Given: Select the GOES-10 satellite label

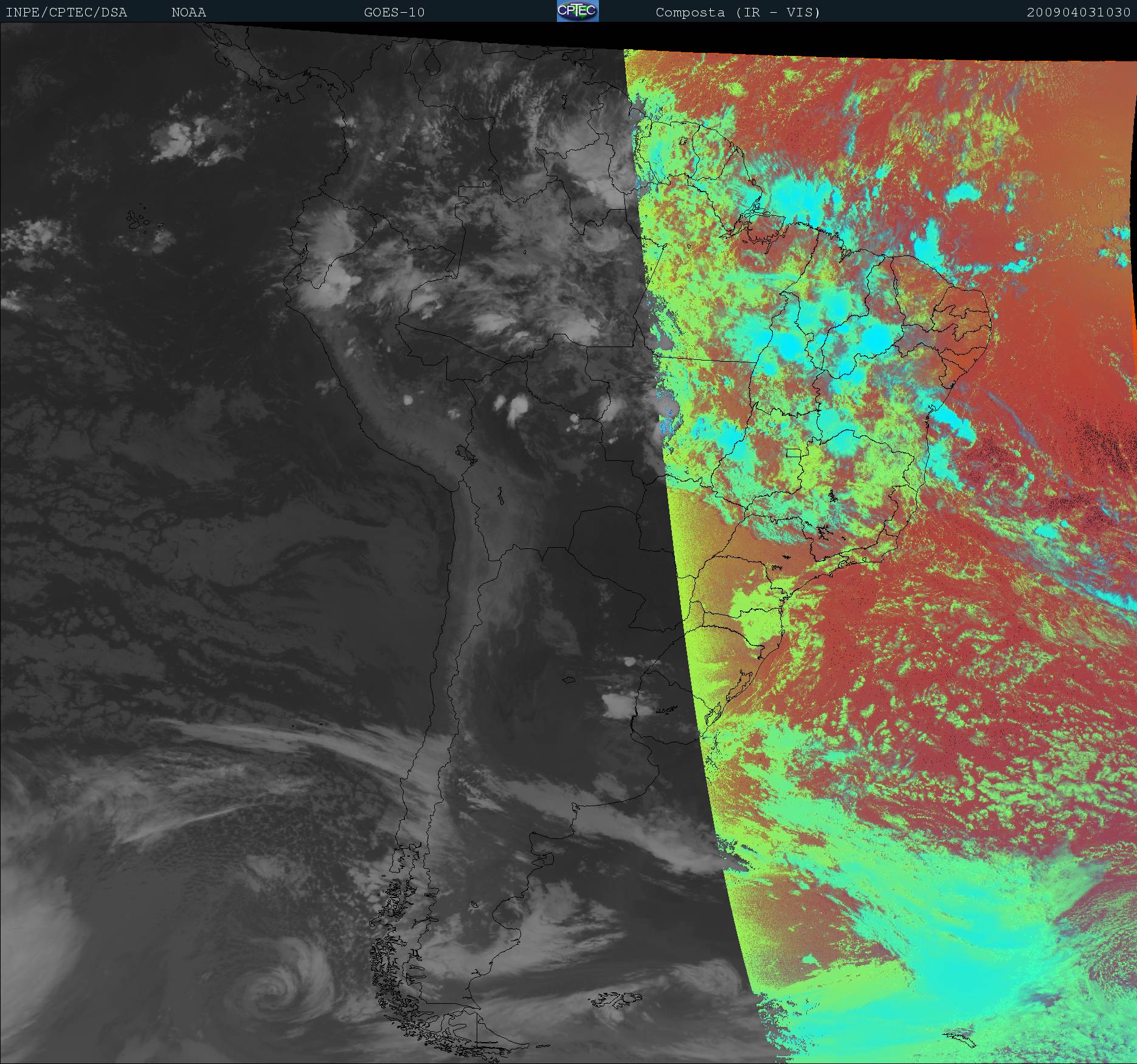Looking at the screenshot, I should pos(395,12).
